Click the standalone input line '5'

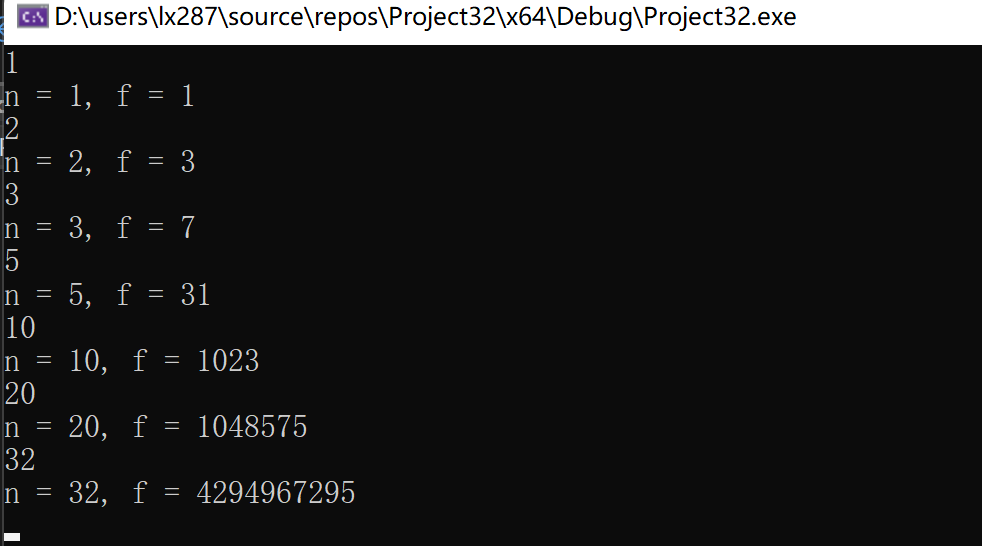tap(12, 262)
